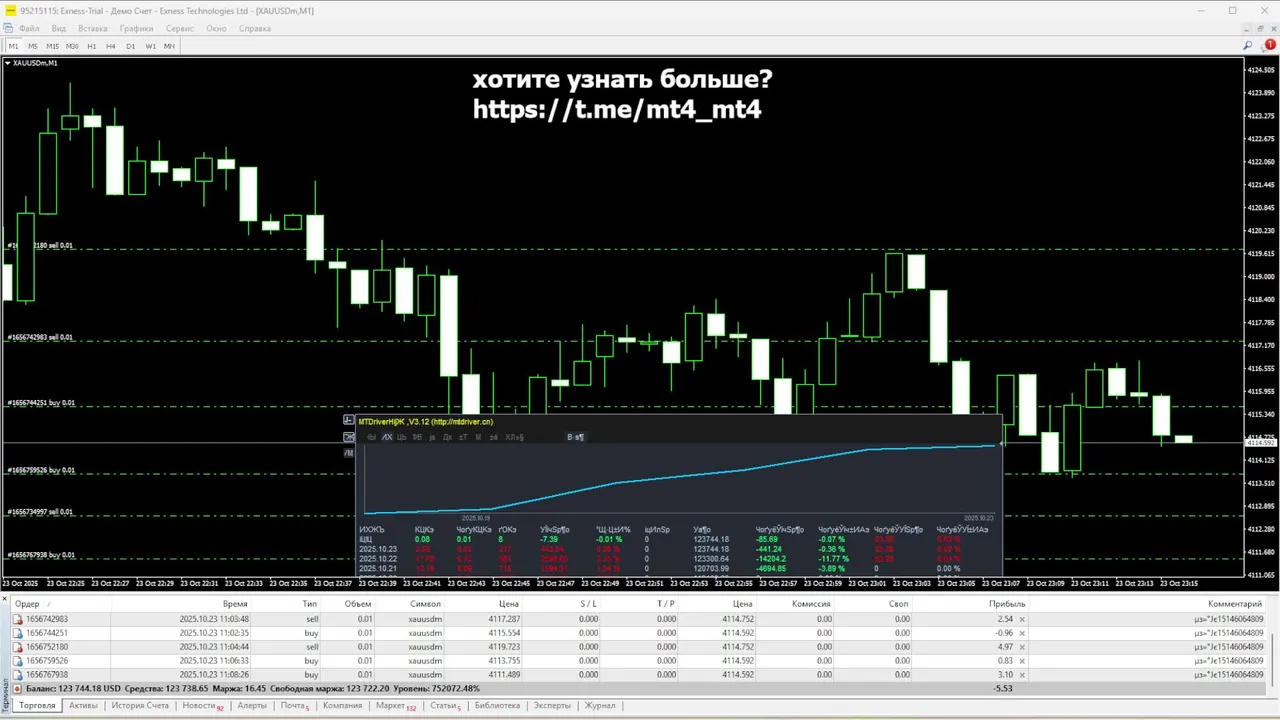Select the M1 timeframe button

point(14,46)
